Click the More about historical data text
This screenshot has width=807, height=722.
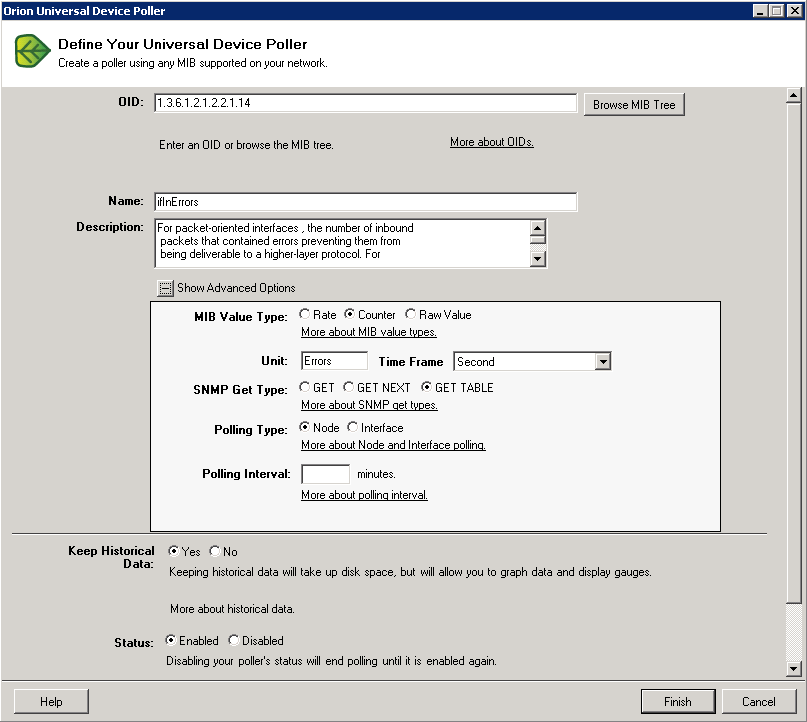pyautogui.click(x=232, y=609)
